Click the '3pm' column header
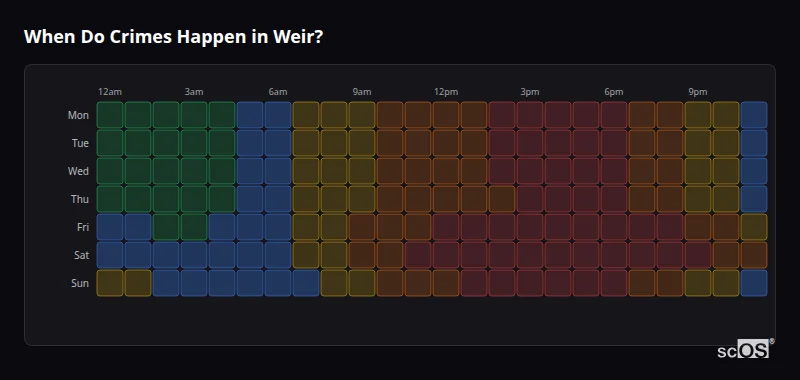The image size is (800, 380). tap(530, 92)
